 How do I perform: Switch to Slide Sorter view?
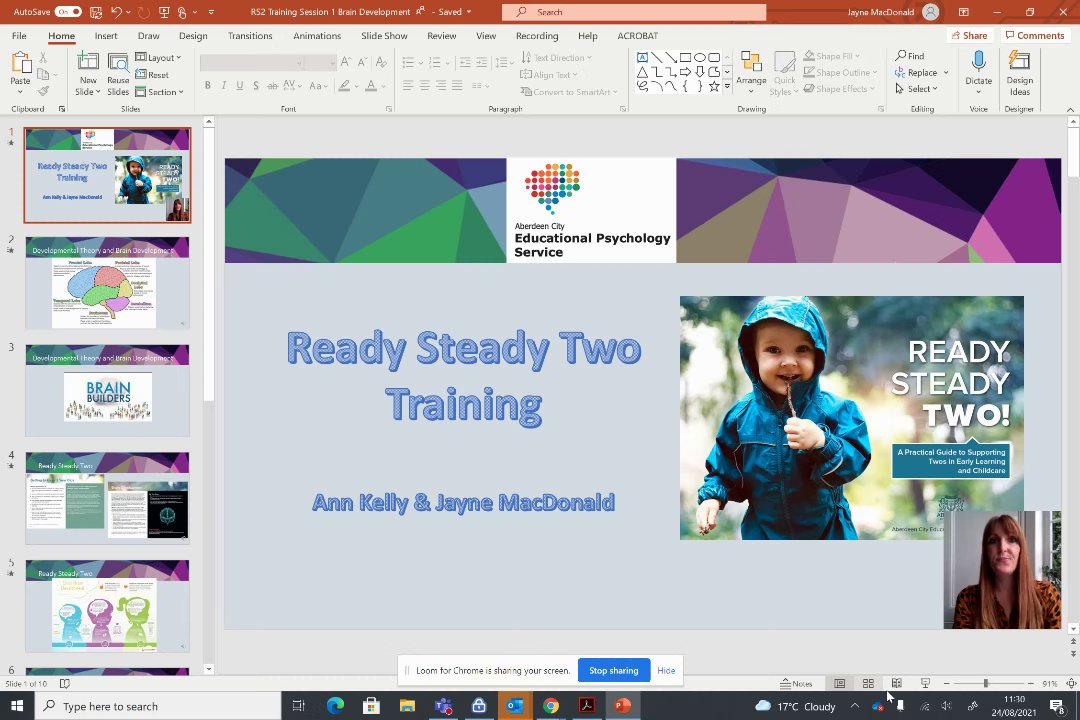(x=868, y=683)
